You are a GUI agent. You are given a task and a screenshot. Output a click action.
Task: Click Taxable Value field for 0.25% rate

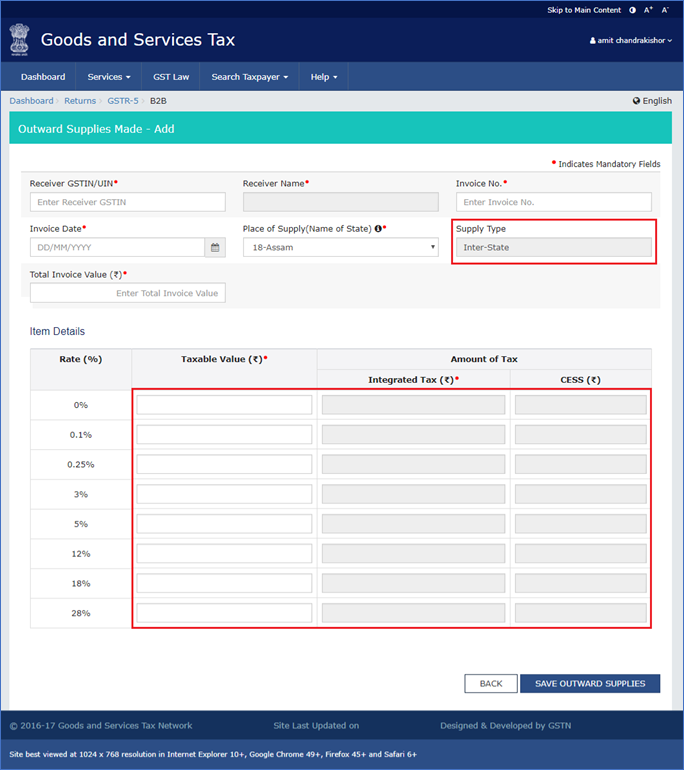tap(224, 465)
